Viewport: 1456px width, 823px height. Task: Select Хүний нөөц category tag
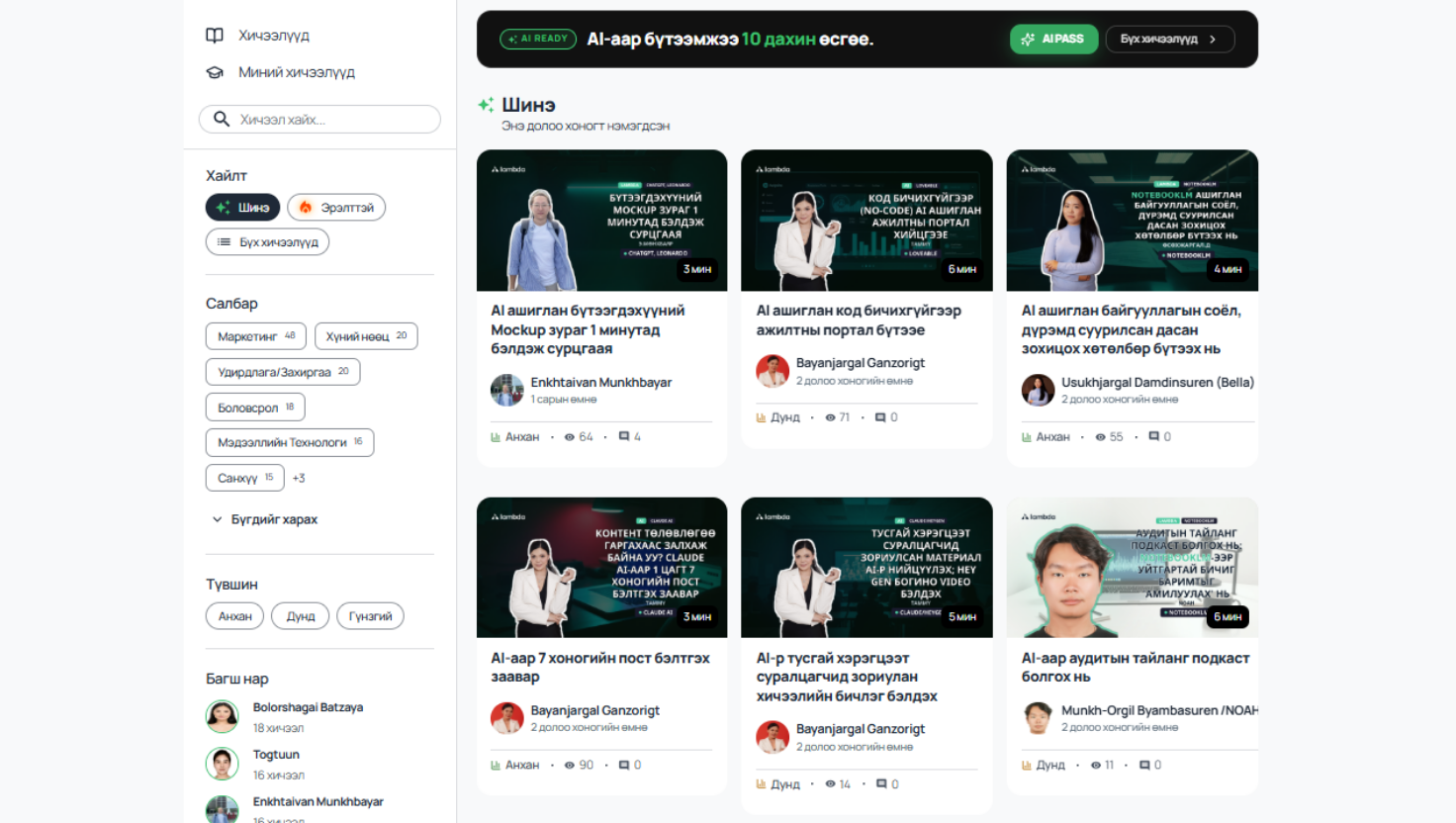366,336
